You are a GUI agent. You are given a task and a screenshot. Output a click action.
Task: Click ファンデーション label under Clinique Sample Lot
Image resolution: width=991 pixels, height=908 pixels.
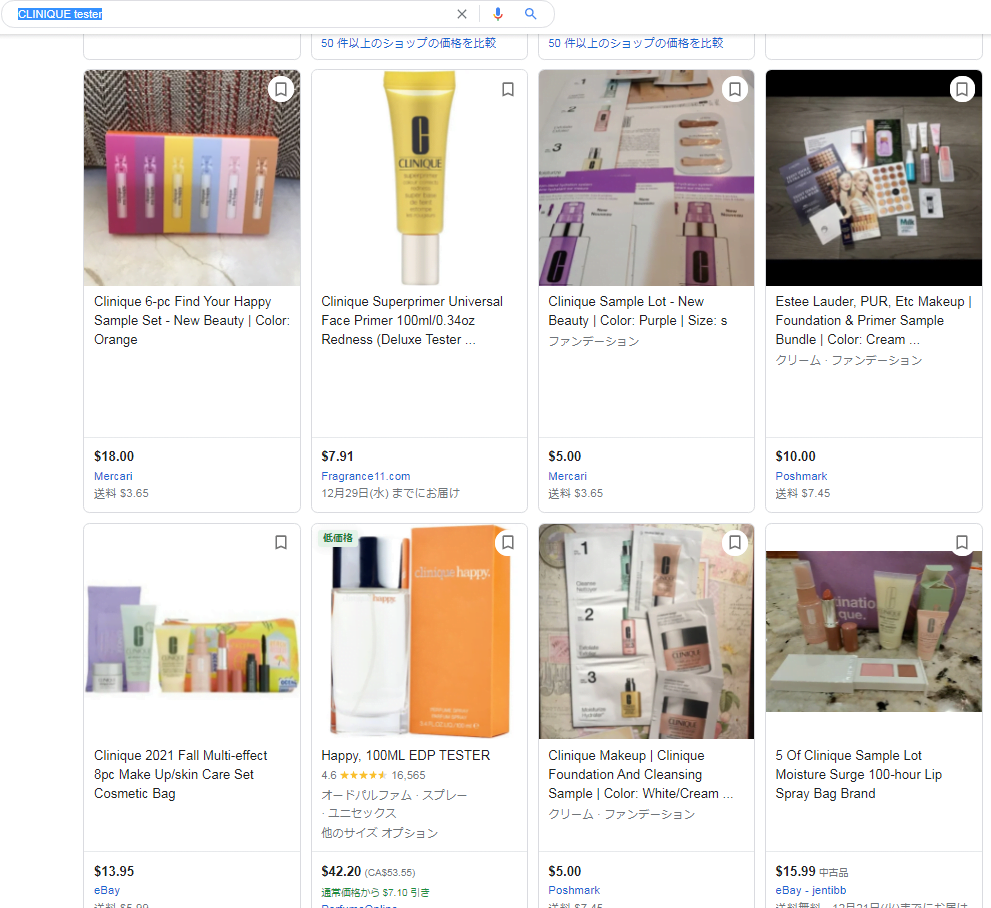click(593, 341)
